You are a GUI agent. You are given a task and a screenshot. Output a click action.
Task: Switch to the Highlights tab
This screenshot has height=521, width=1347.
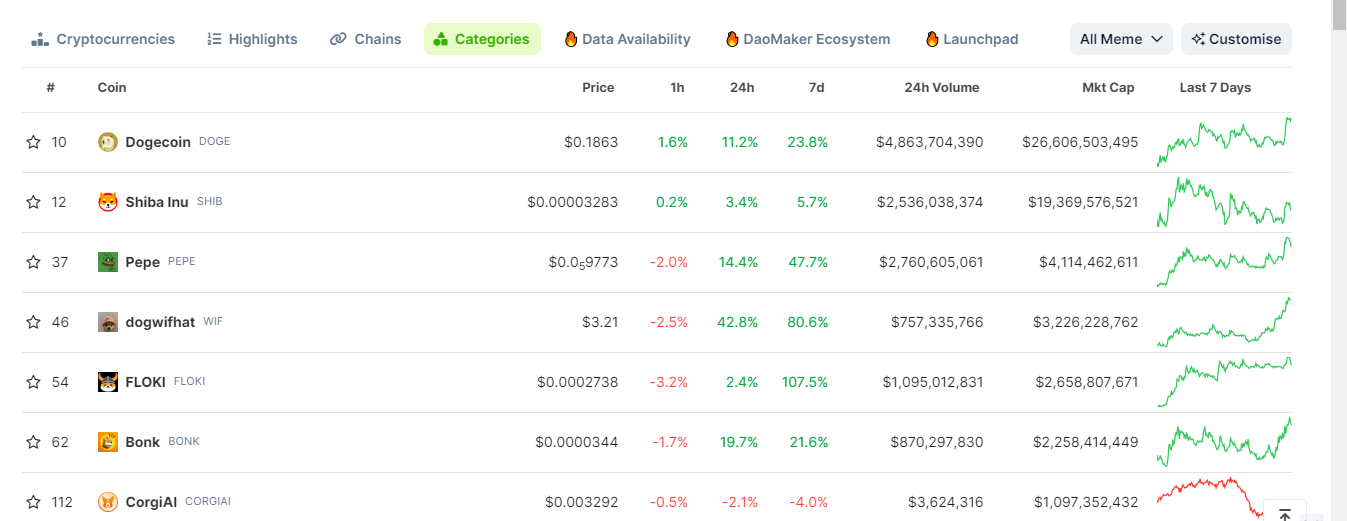pyautogui.click(x=252, y=39)
